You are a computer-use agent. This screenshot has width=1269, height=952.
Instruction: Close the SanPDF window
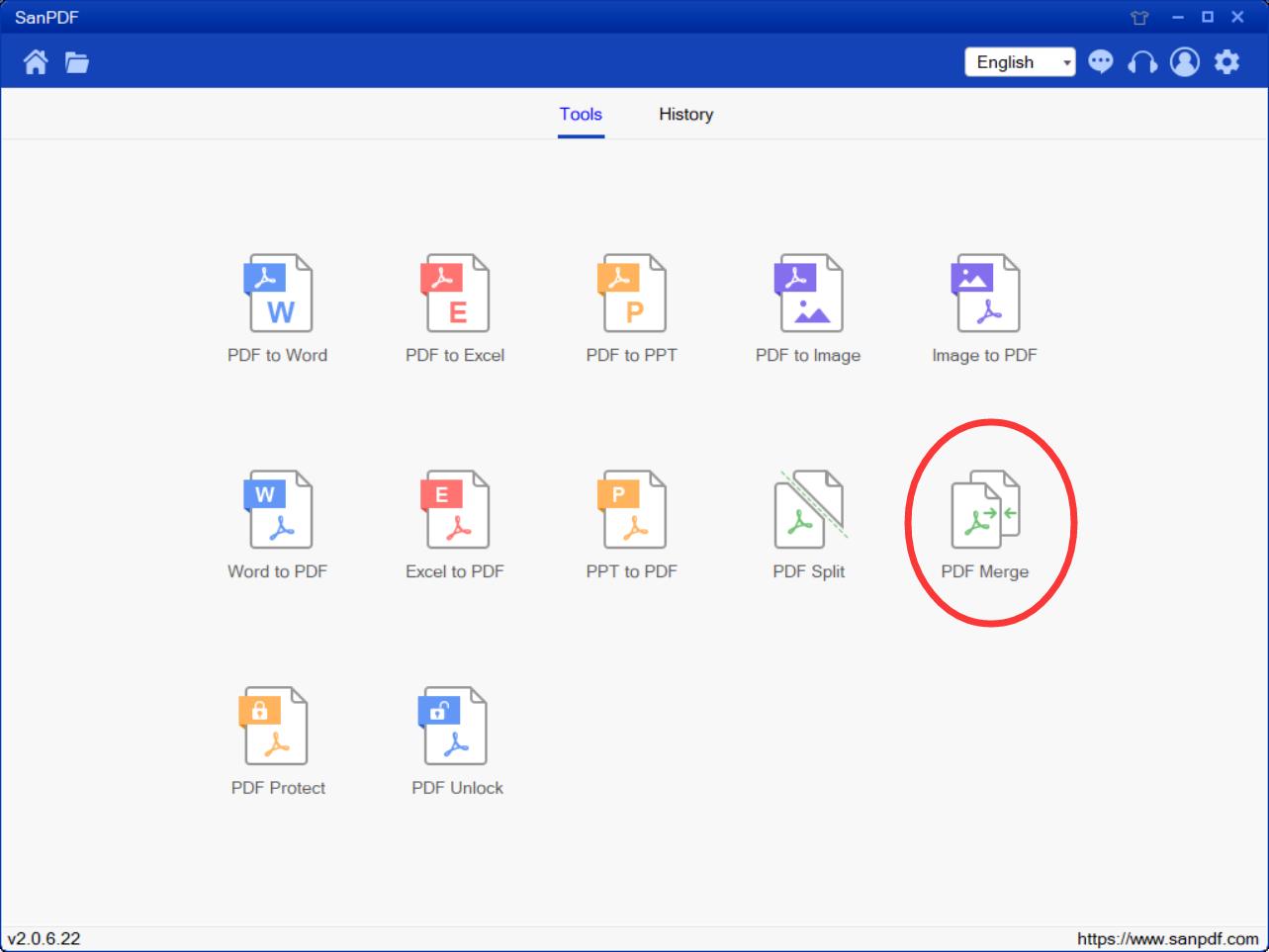click(x=1237, y=17)
